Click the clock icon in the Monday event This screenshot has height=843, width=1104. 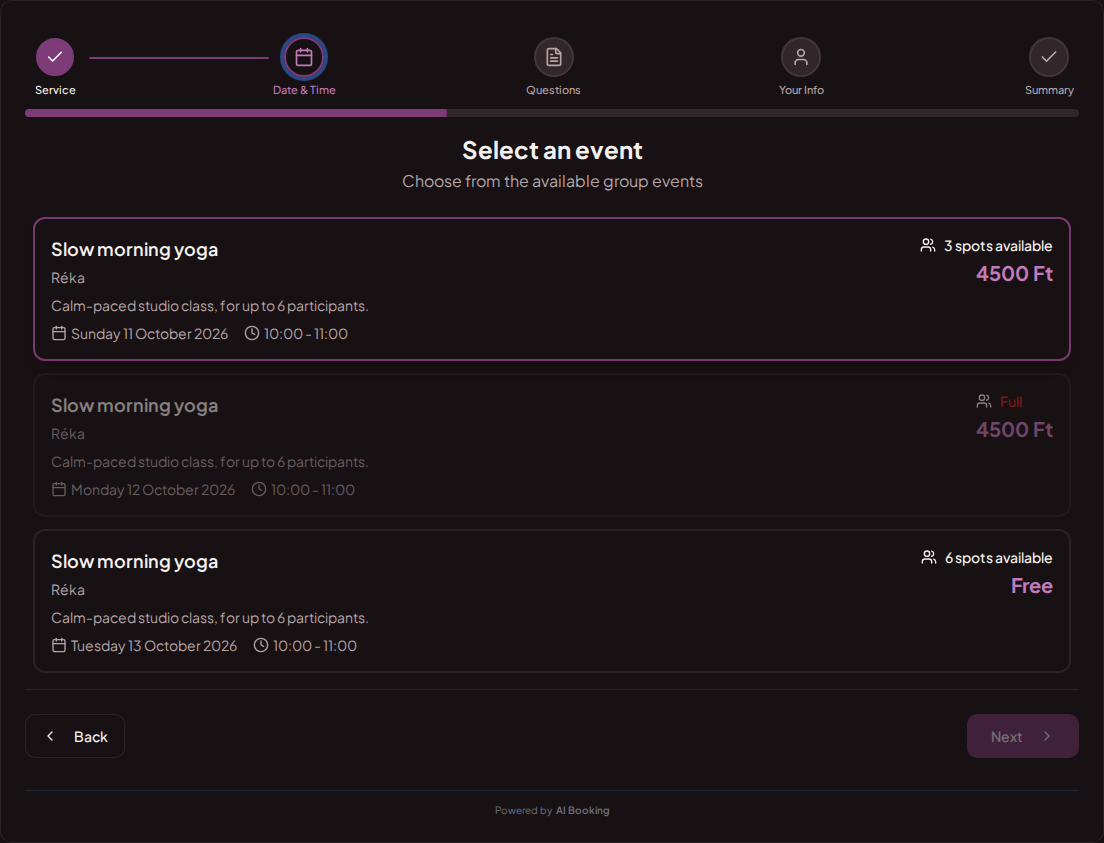[x=259, y=489]
